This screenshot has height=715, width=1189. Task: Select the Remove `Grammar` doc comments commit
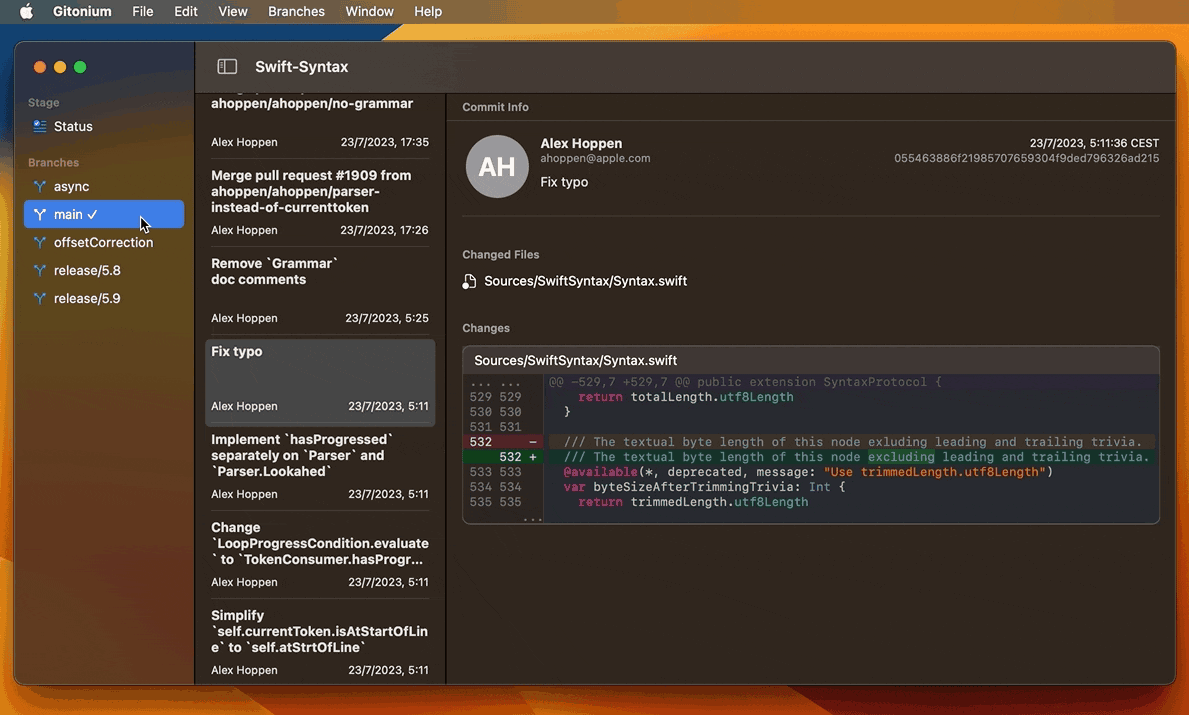click(x=320, y=290)
